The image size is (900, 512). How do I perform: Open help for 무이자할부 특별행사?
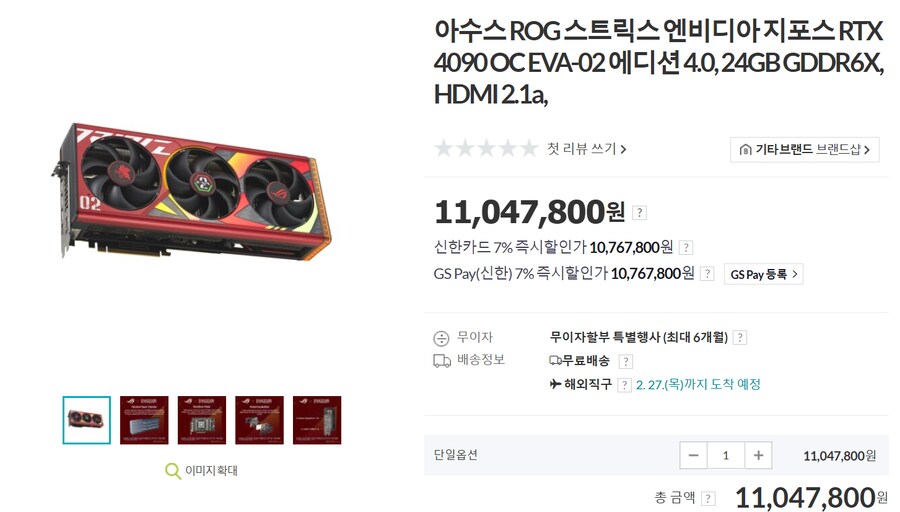740,338
